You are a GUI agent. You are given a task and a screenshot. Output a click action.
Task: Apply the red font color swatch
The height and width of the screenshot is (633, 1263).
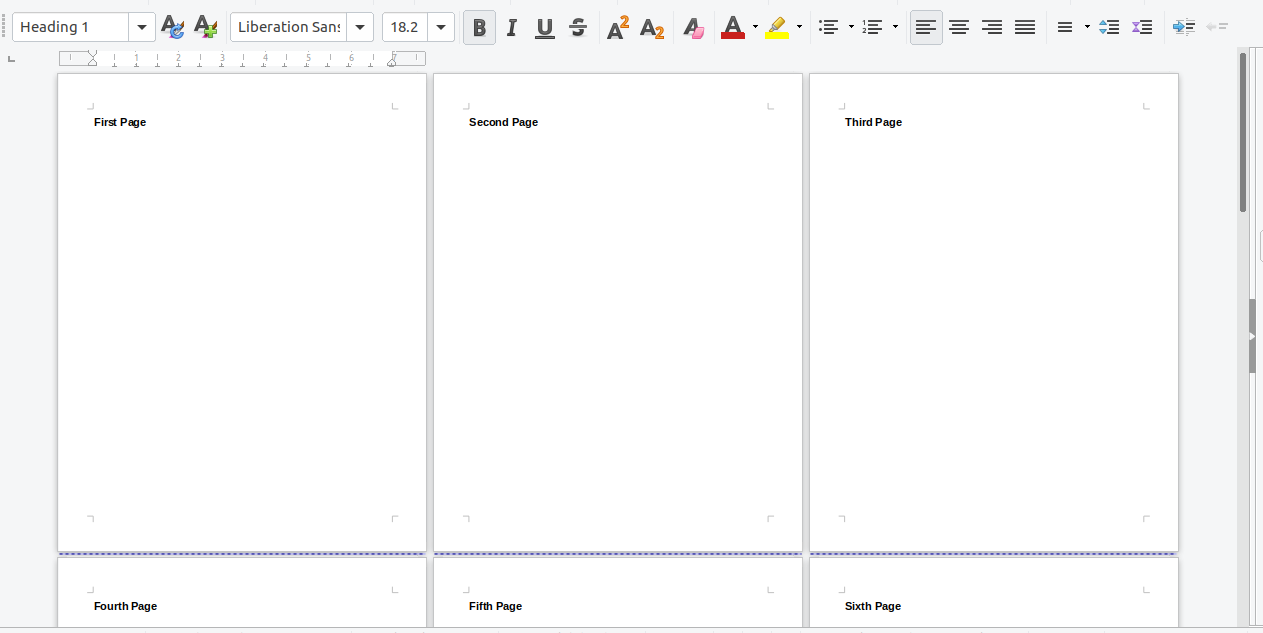coord(735,27)
